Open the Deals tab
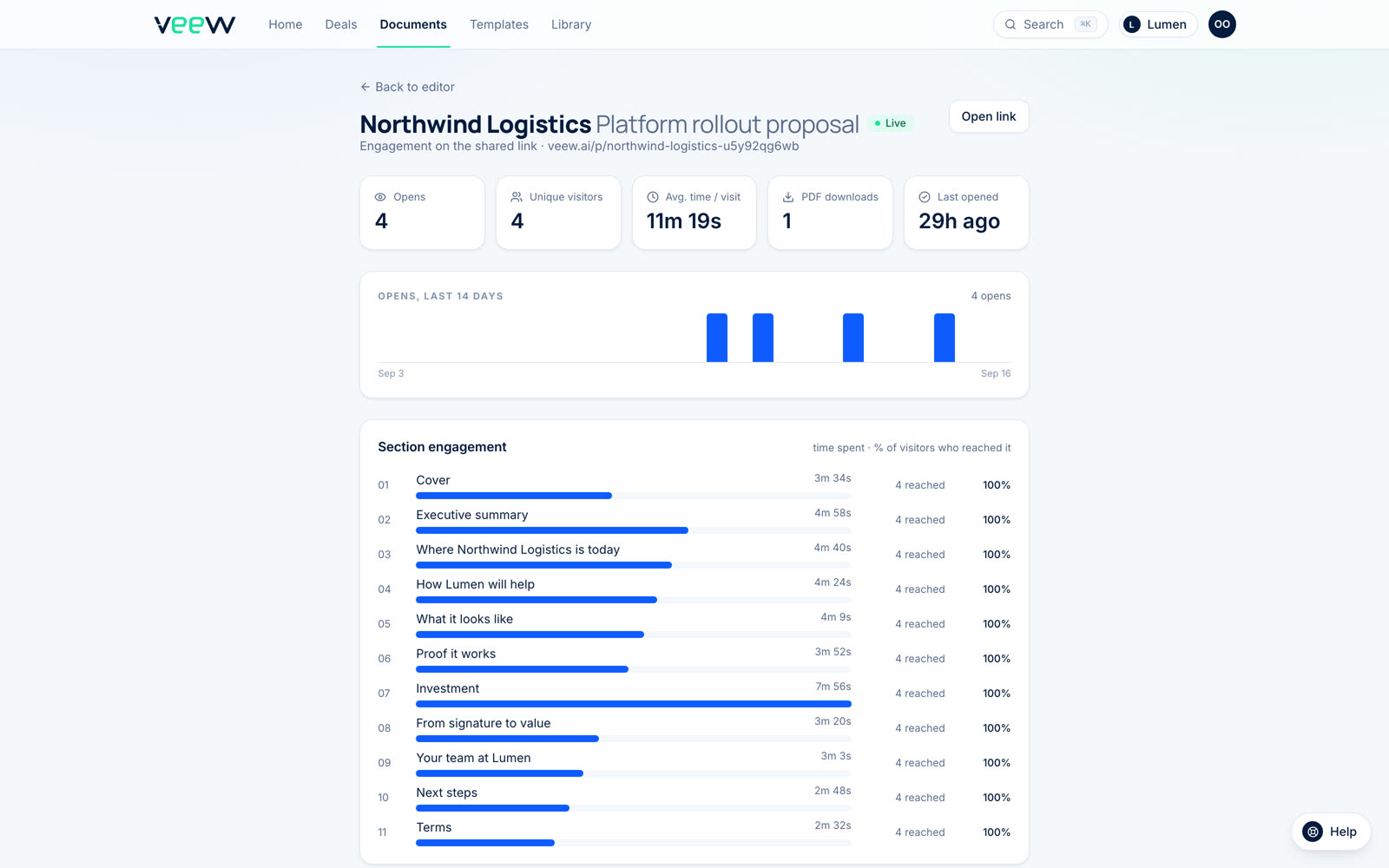 (x=341, y=24)
